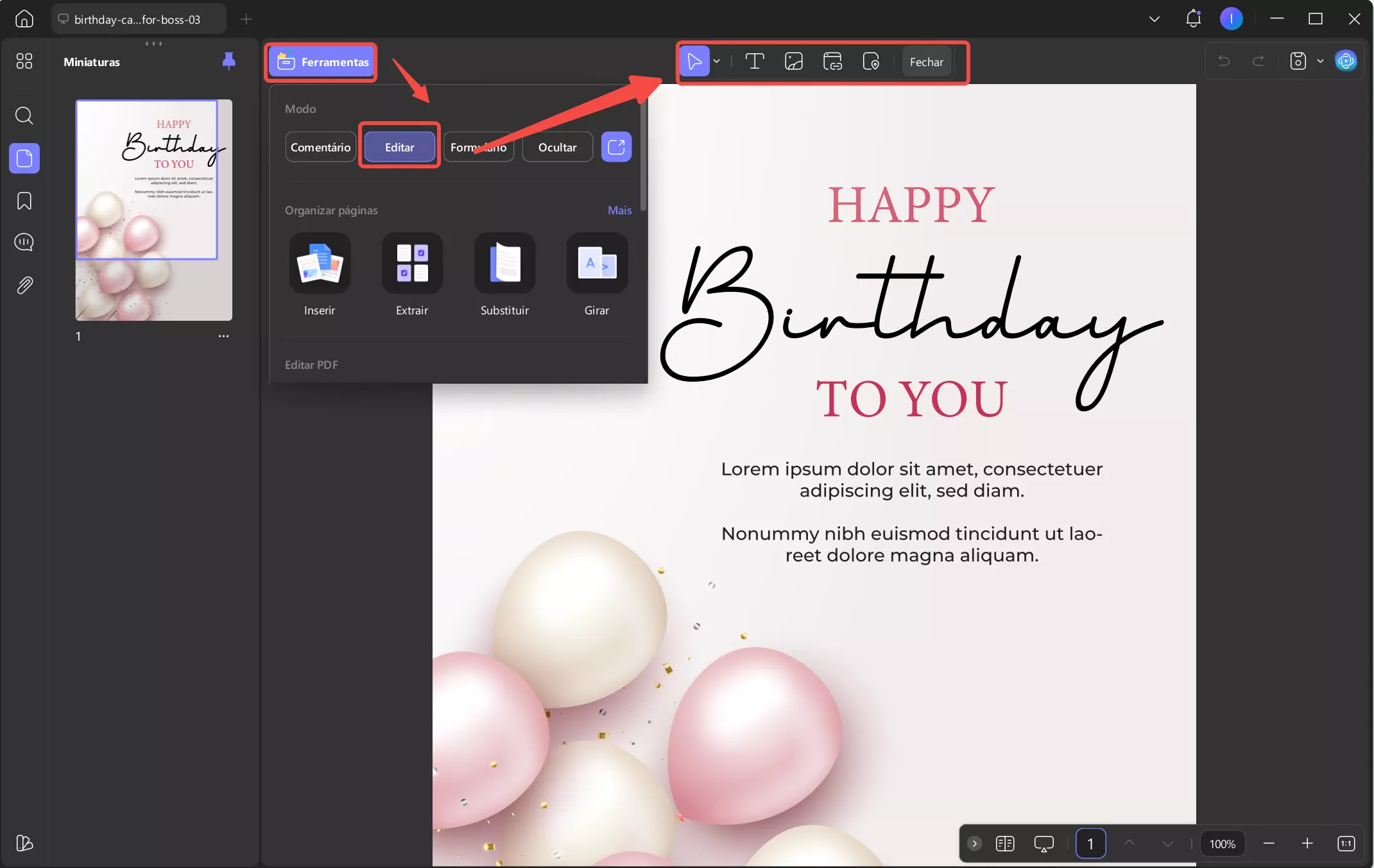1374x868 pixels.
Task: Select the add image tool
Action: pyautogui.click(x=794, y=62)
